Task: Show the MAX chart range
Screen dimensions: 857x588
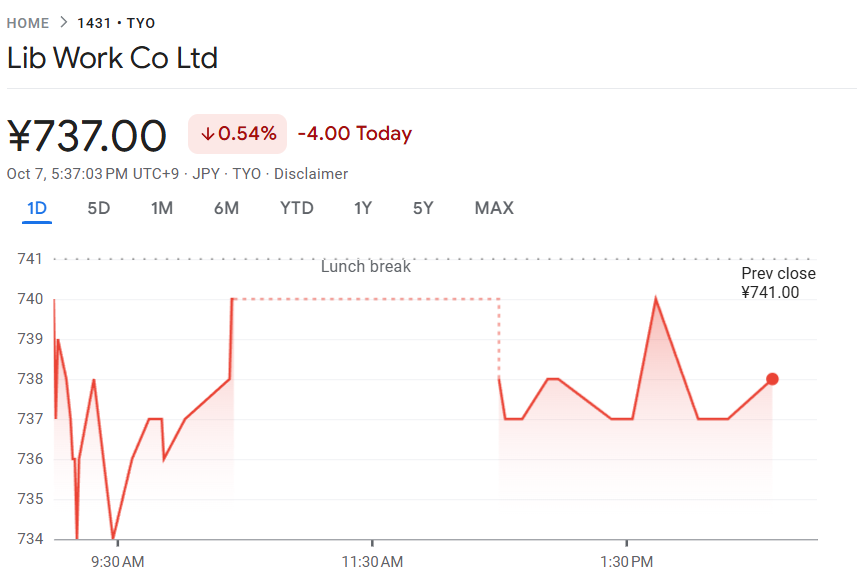Action: coord(494,208)
